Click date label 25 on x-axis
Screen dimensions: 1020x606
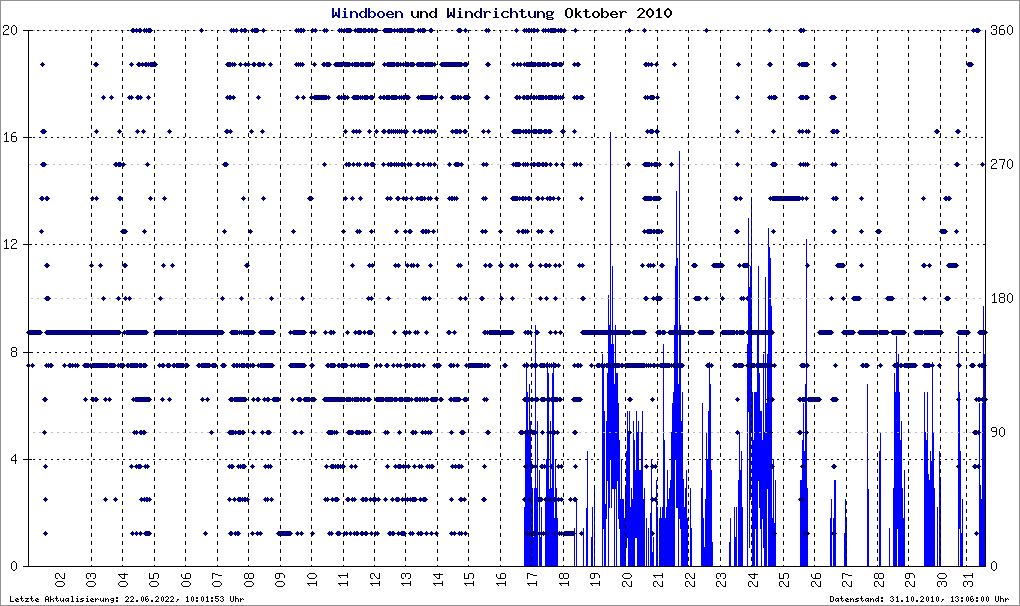(x=785, y=579)
